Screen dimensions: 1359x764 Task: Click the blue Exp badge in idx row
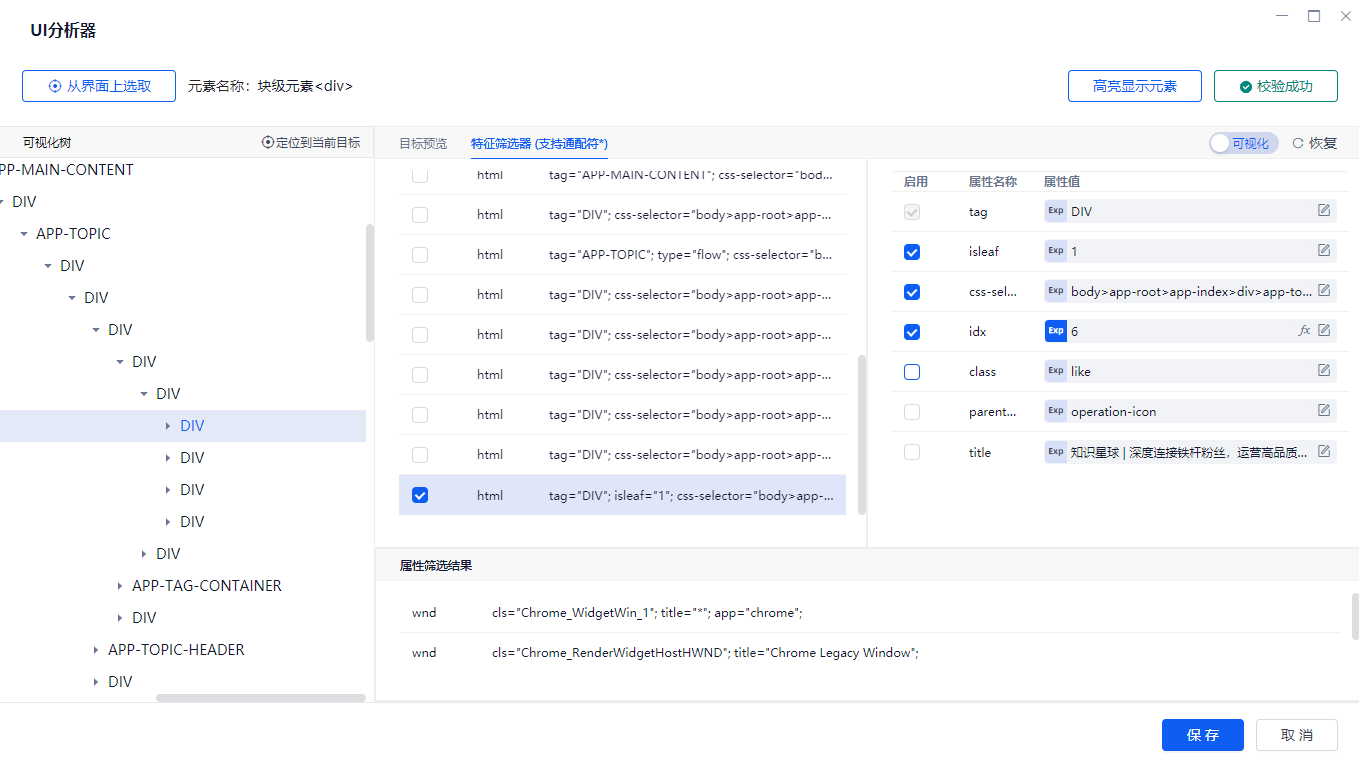click(1056, 331)
